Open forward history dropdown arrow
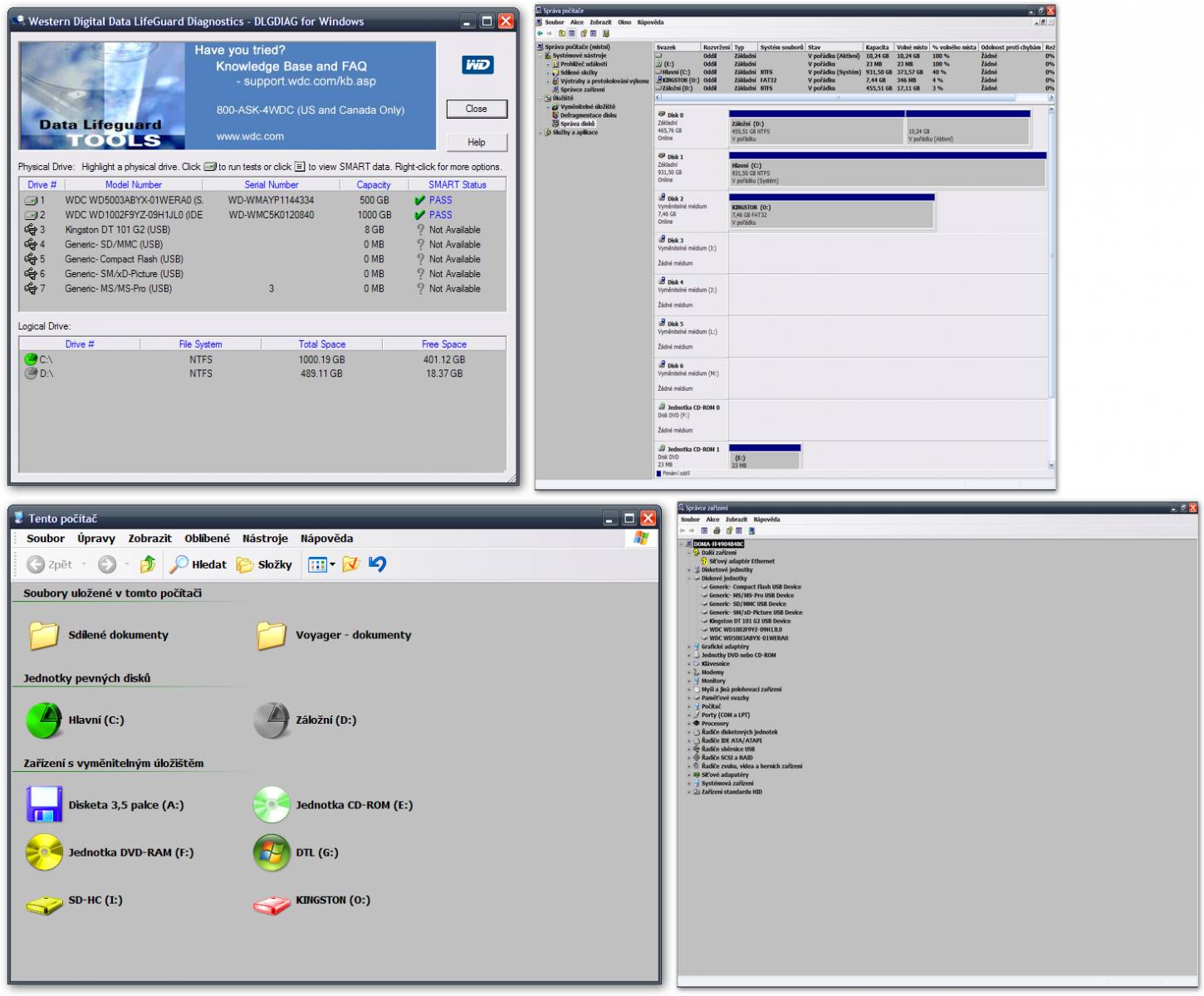The image size is (1204, 996). tap(127, 564)
